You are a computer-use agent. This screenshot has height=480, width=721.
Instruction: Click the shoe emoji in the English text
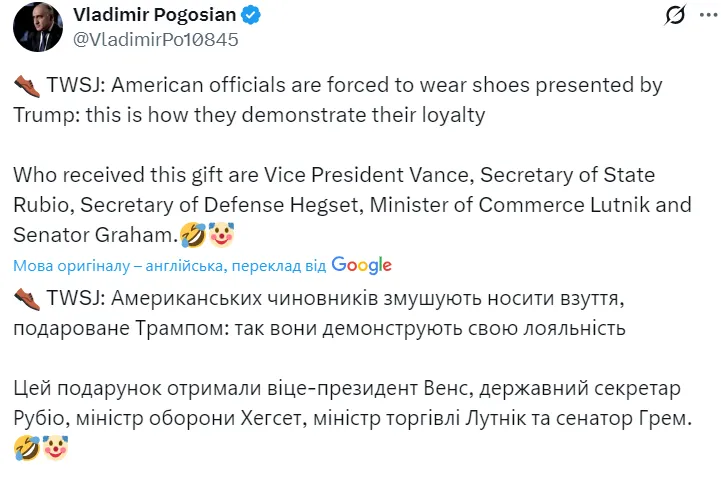28,86
